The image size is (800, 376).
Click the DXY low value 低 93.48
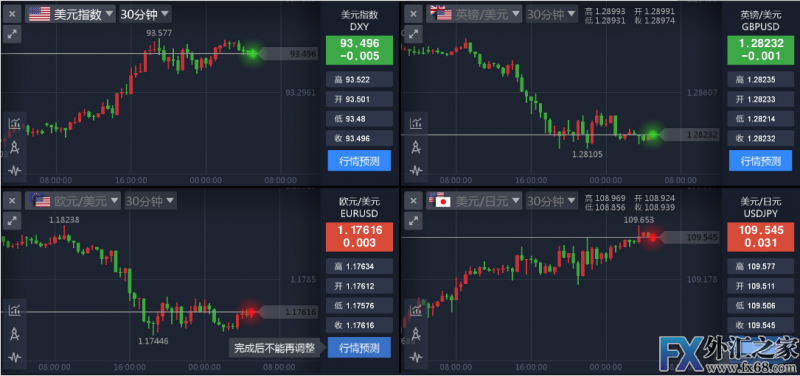tap(359, 118)
